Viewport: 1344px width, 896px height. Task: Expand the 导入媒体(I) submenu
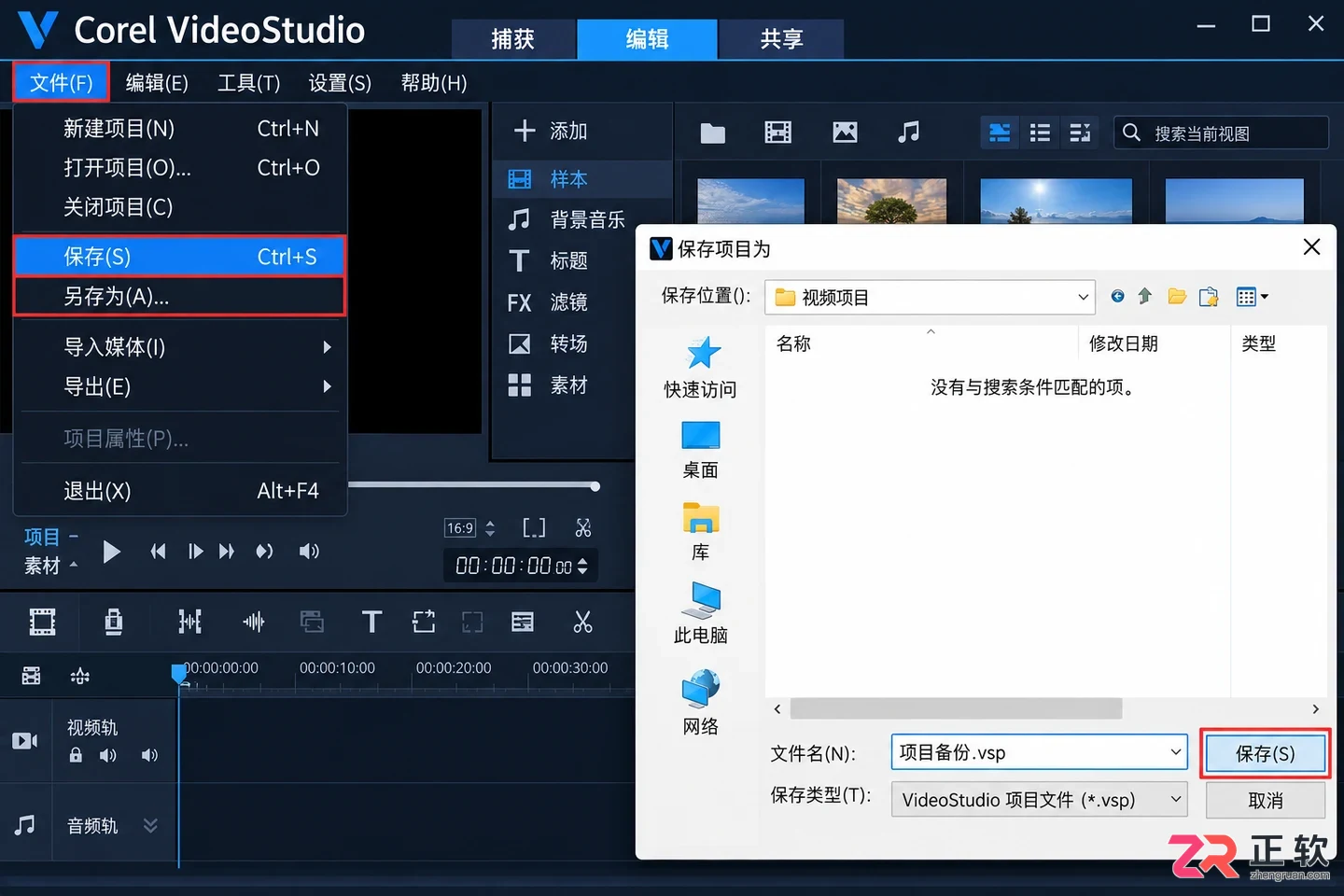(180, 346)
